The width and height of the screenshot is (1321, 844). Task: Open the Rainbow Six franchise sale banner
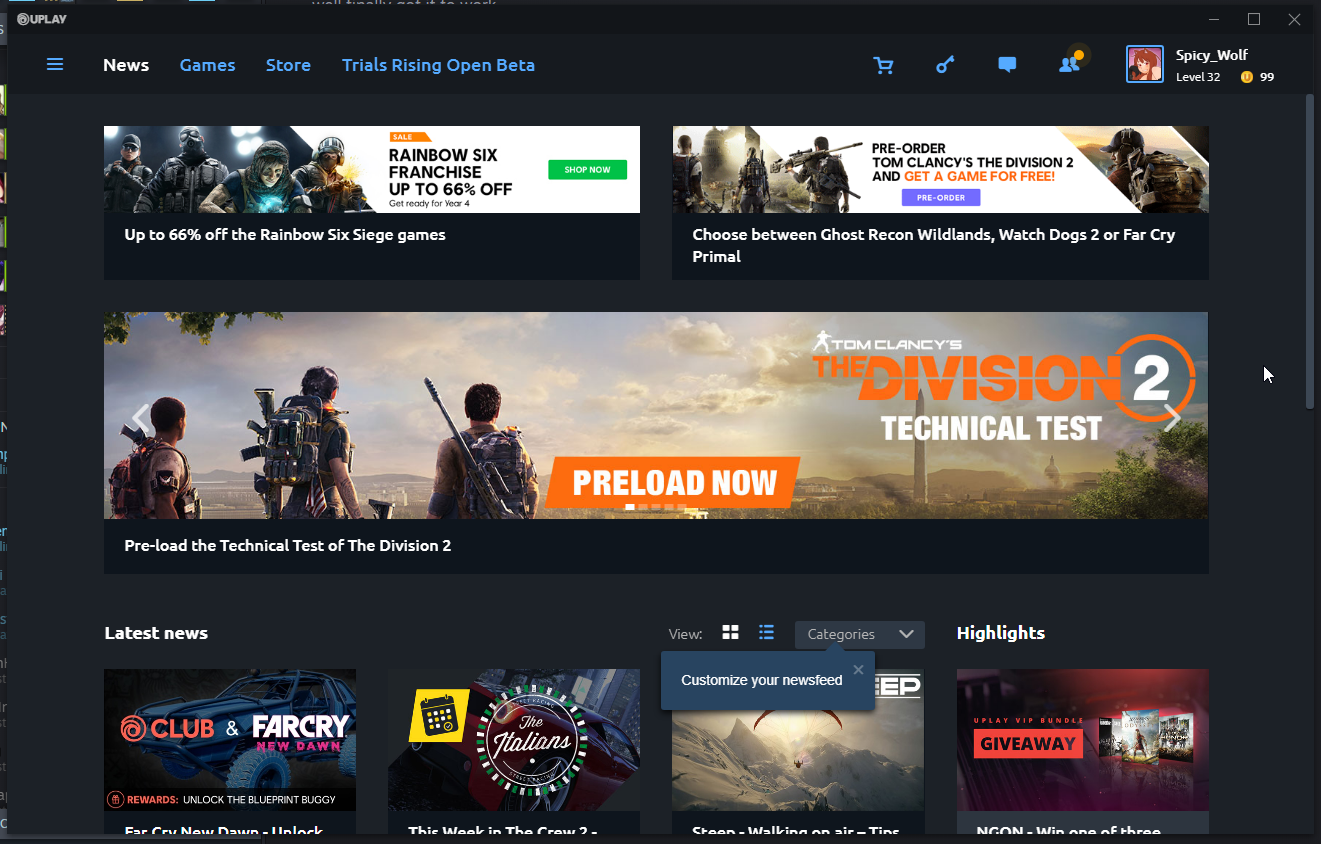[372, 169]
